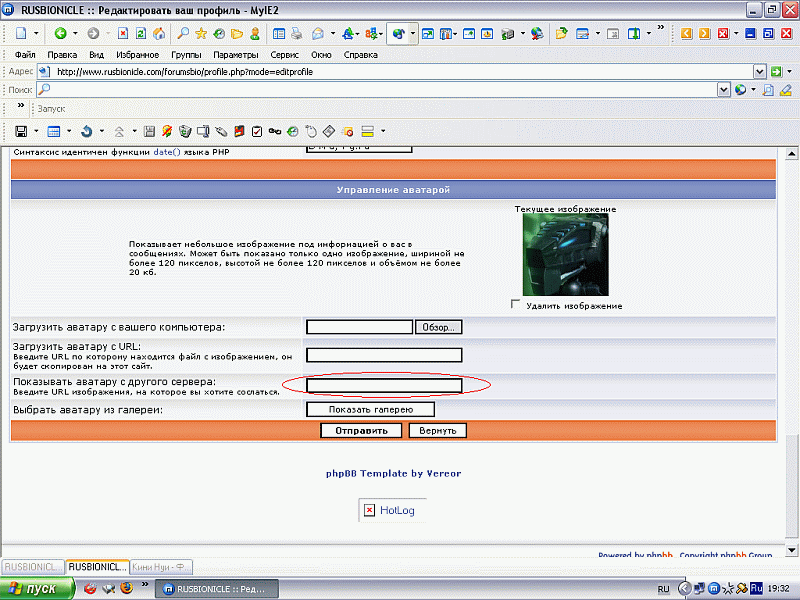The width and height of the screenshot is (800, 600).
Task: Open History with the clock icon
Action: (219, 34)
